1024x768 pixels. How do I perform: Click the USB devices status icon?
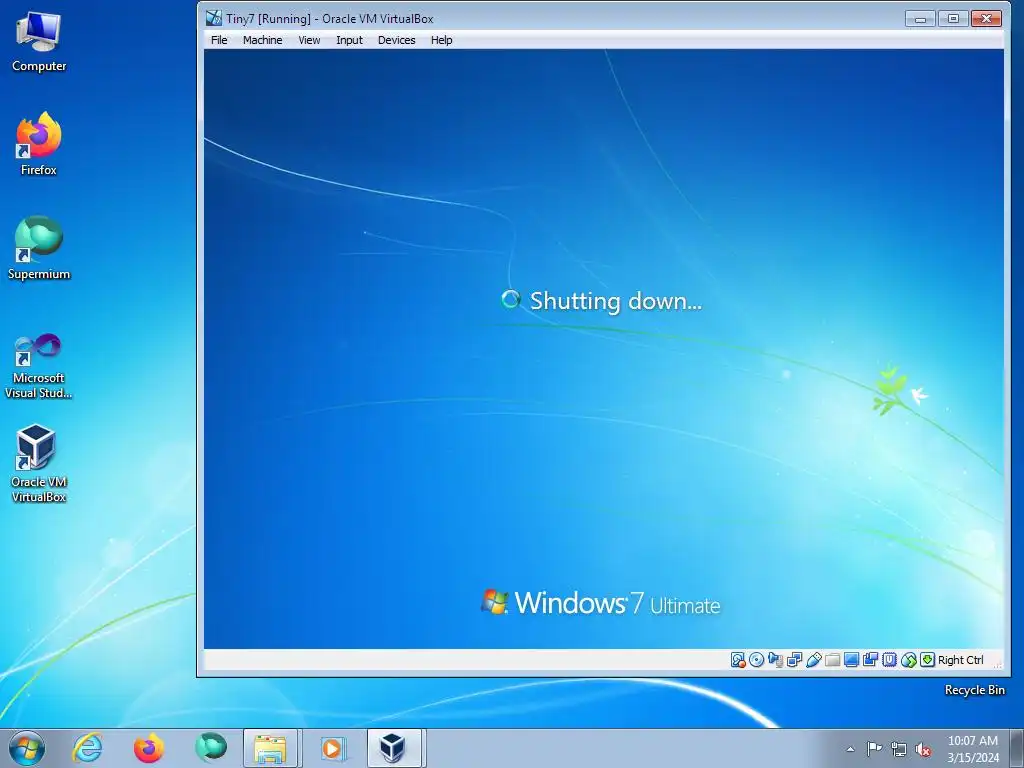813,660
